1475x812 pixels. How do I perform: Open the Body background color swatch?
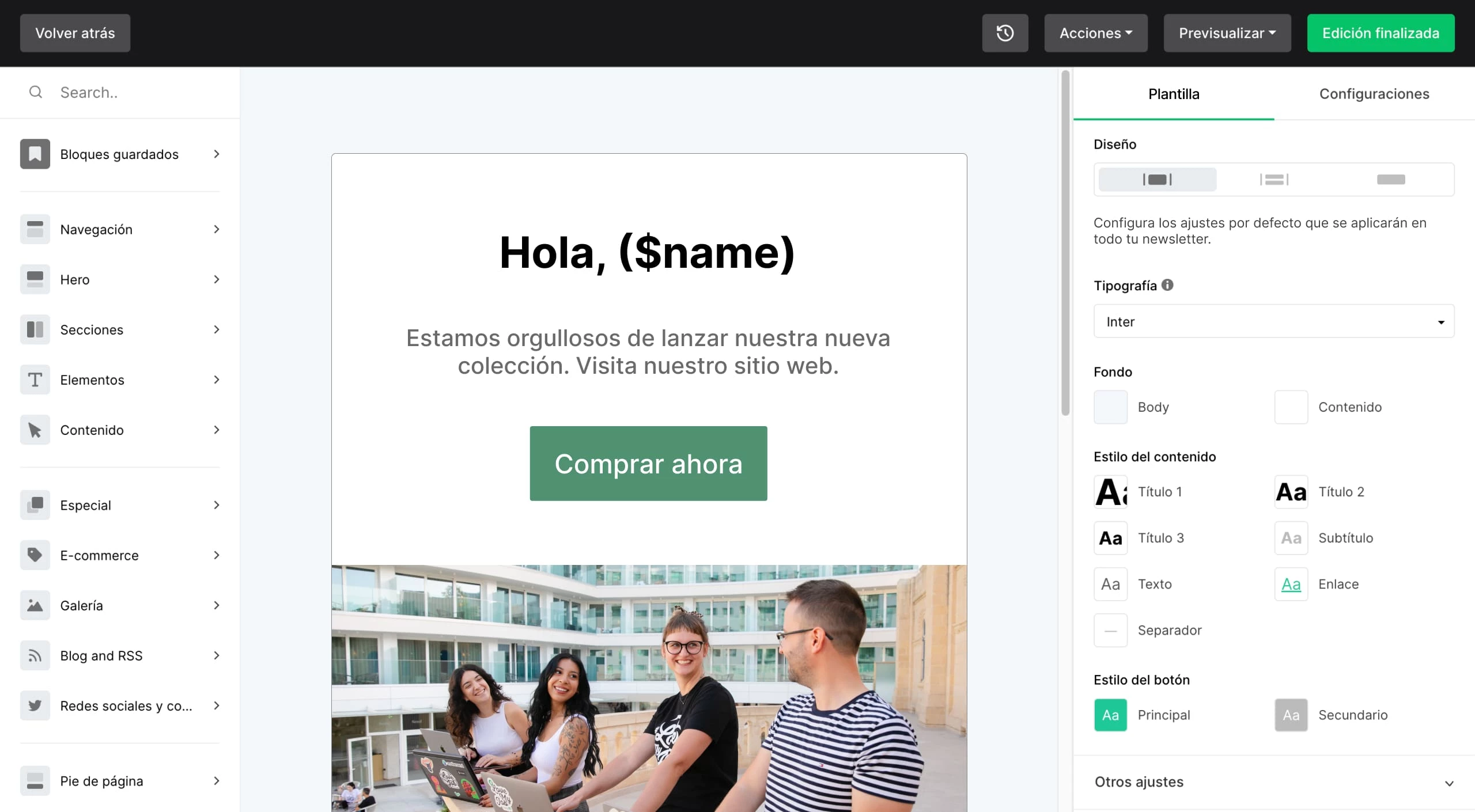click(x=1110, y=407)
